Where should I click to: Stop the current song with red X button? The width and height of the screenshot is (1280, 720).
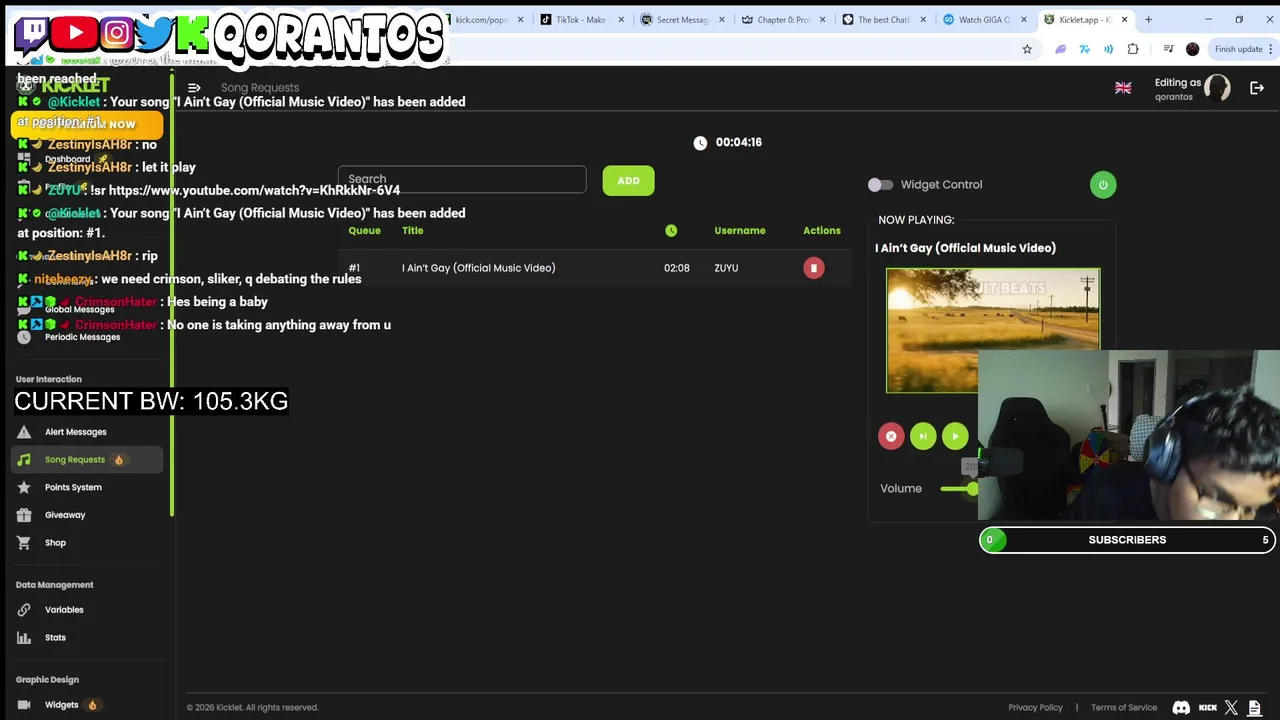(891, 436)
